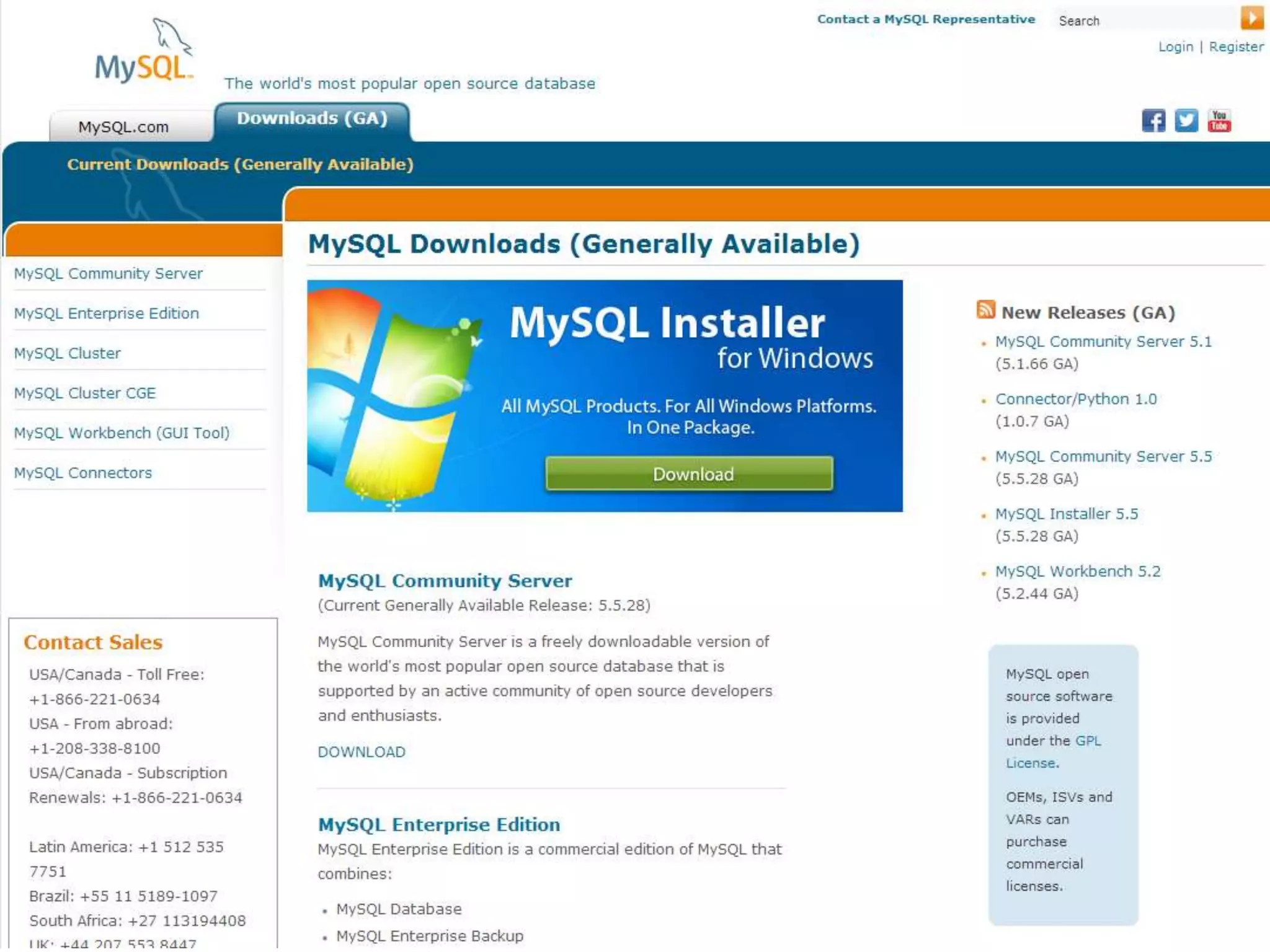
Task: Open MySQL Community Server in sidebar
Action: pyautogui.click(x=108, y=273)
